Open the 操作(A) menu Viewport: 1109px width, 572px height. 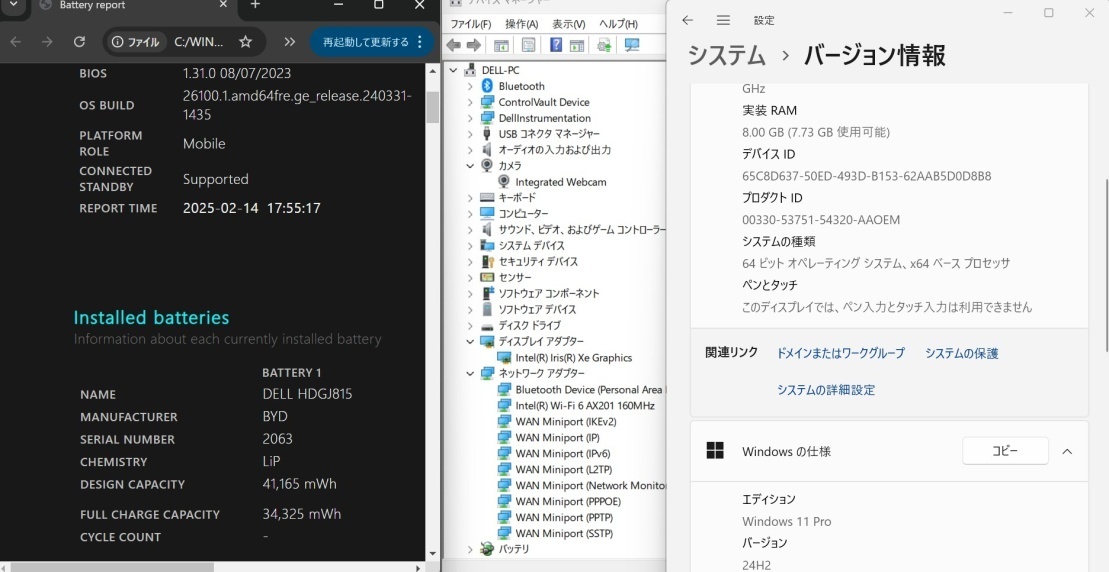tap(521, 24)
